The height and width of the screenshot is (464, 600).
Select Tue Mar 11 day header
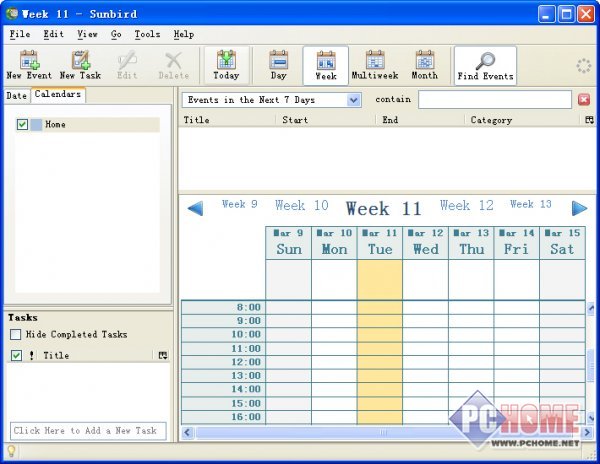coord(380,243)
